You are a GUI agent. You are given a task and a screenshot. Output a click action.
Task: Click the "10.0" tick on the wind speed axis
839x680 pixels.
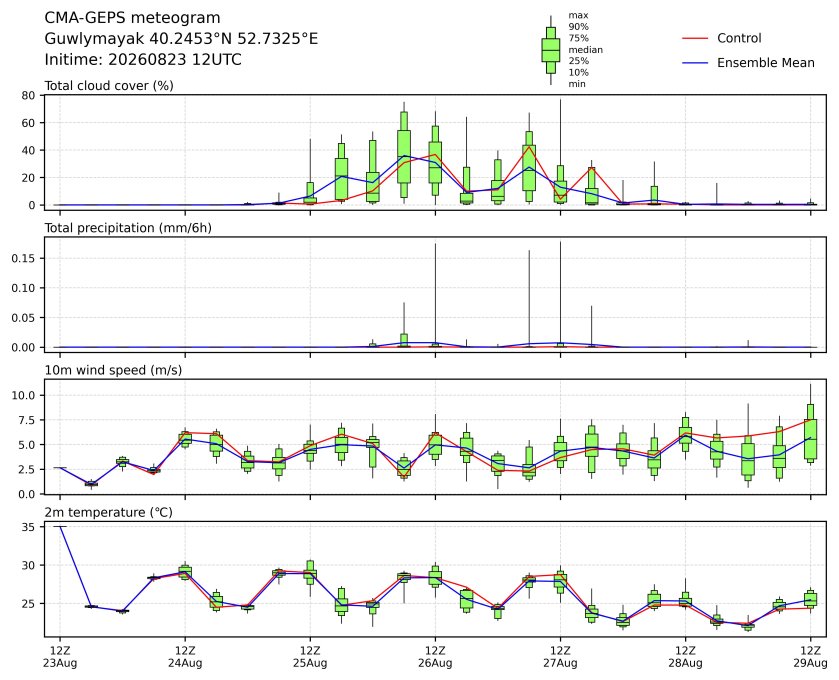(24, 395)
